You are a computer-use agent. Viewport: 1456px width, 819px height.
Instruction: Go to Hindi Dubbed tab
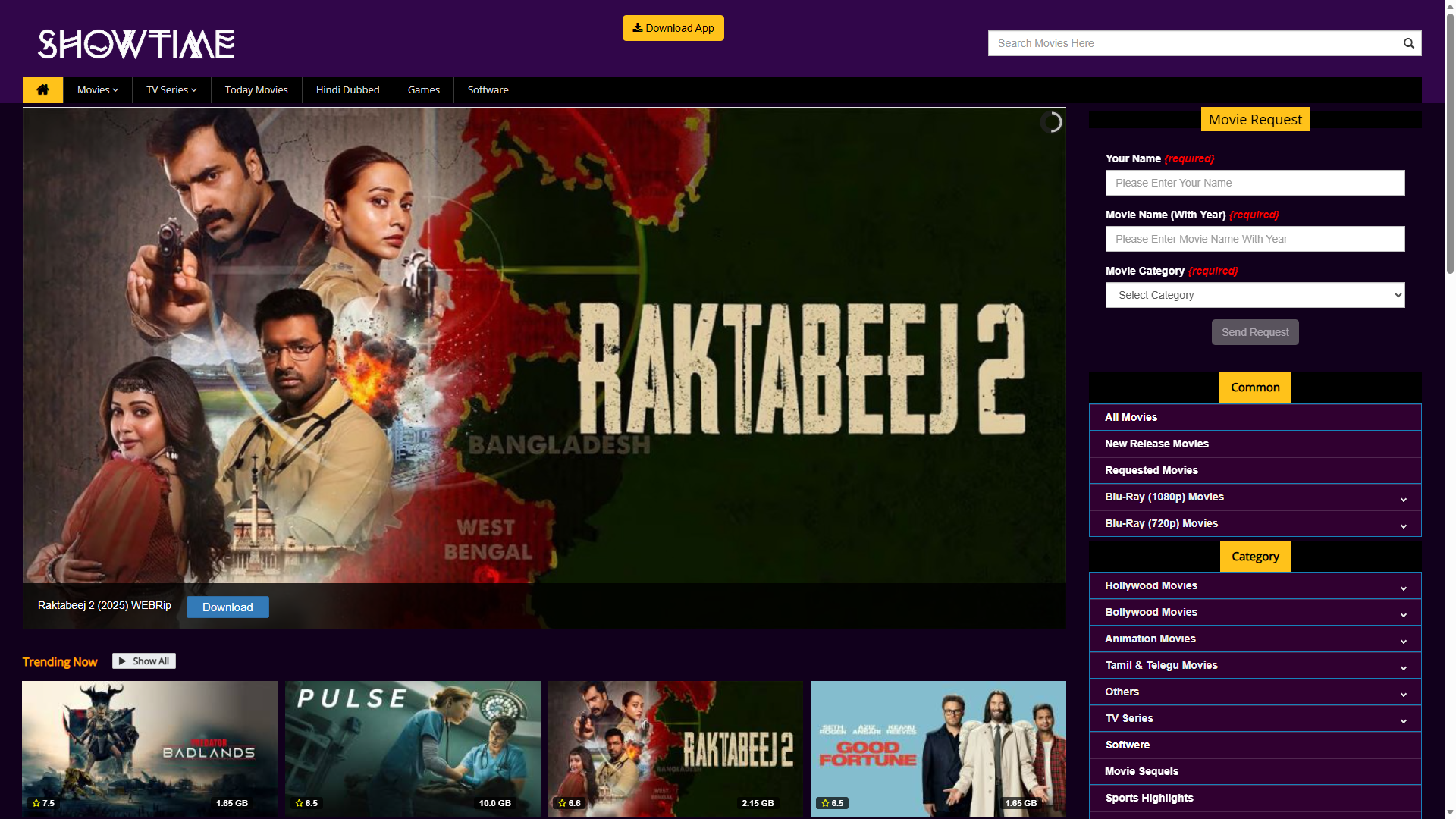[x=347, y=89]
